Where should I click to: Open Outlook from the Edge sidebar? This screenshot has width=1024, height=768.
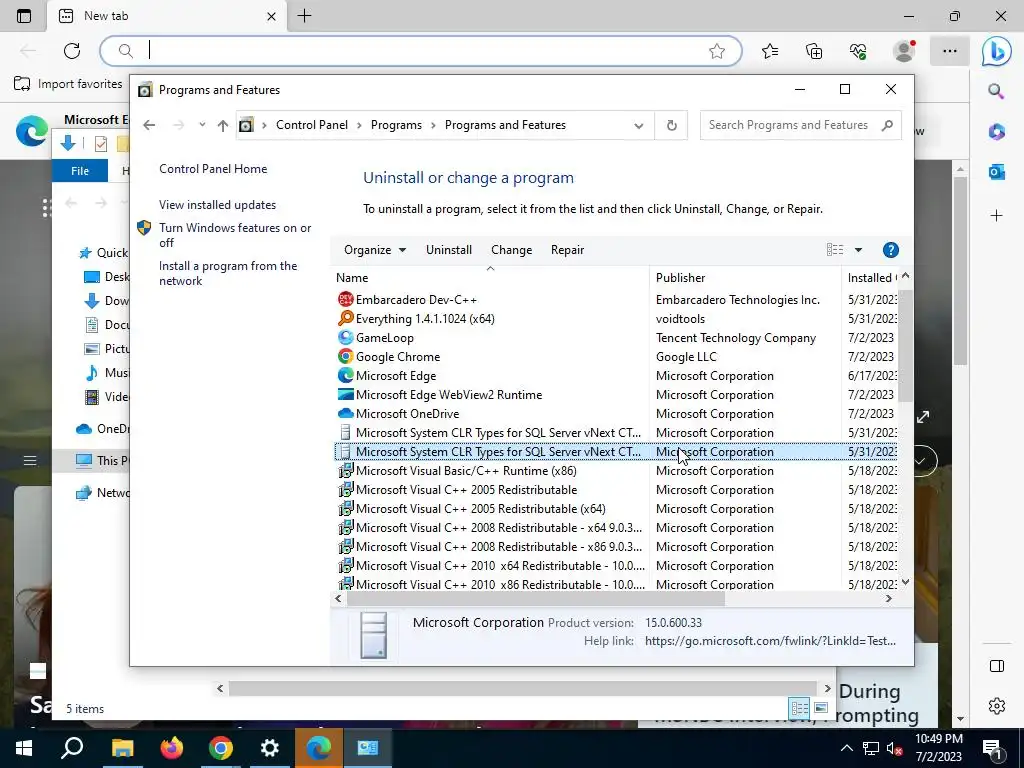click(x=997, y=172)
